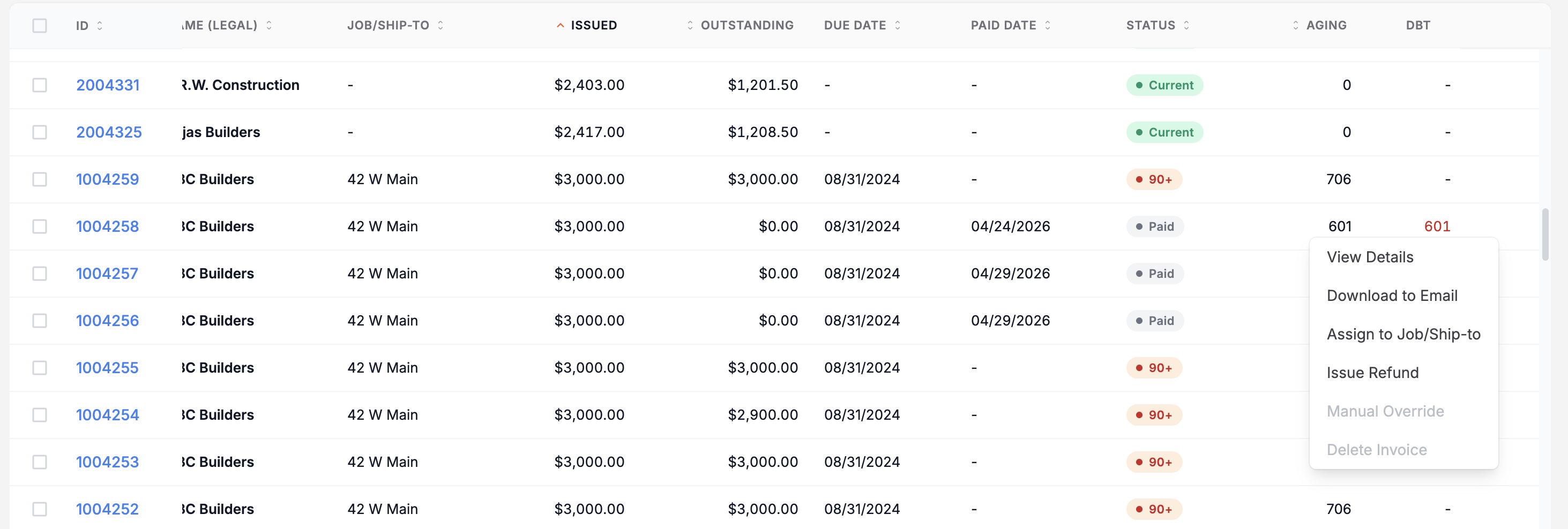Choose Assign to Job/Ship-to option
The height and width of the screenshot is (529, 1568).
point(1403,334)
